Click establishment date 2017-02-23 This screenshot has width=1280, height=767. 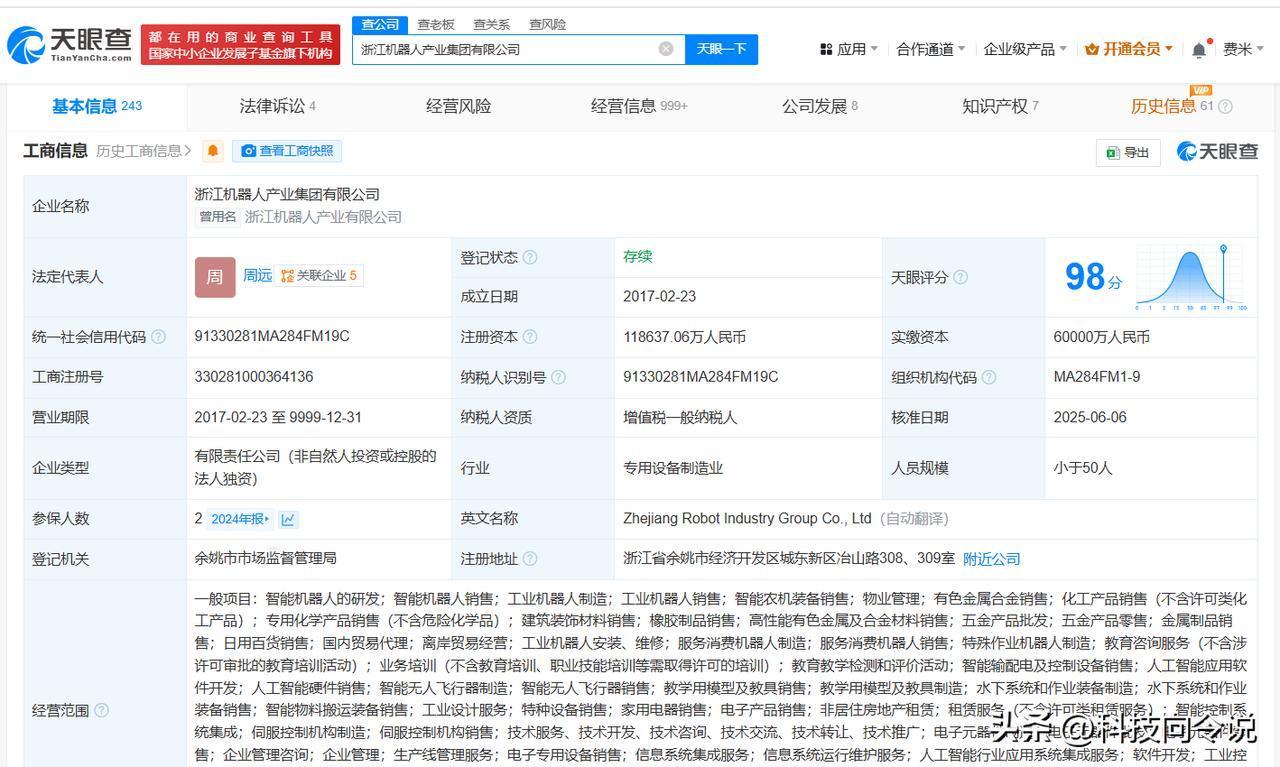coord(659,296)
